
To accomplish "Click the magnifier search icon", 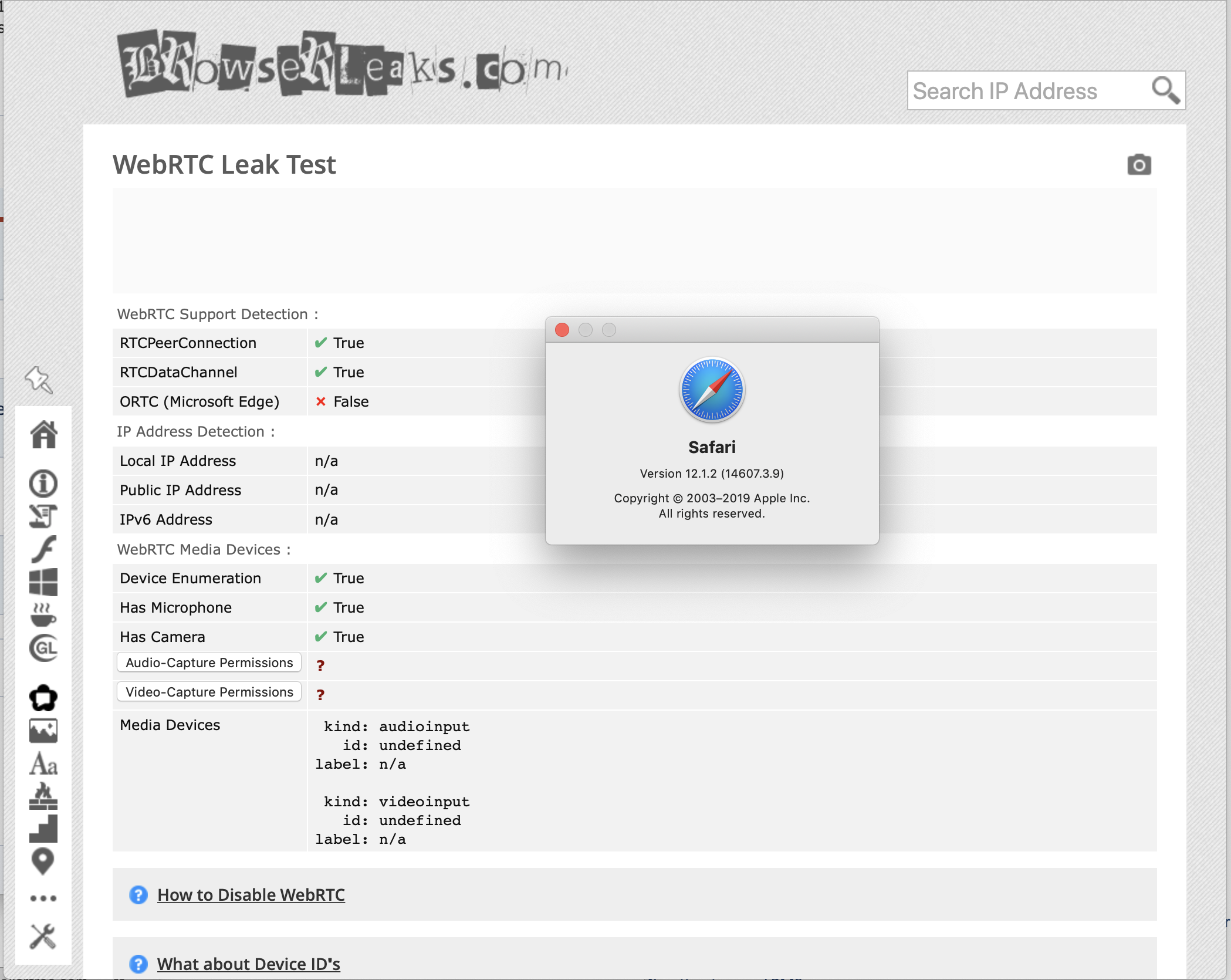I will pos(1165,90).
